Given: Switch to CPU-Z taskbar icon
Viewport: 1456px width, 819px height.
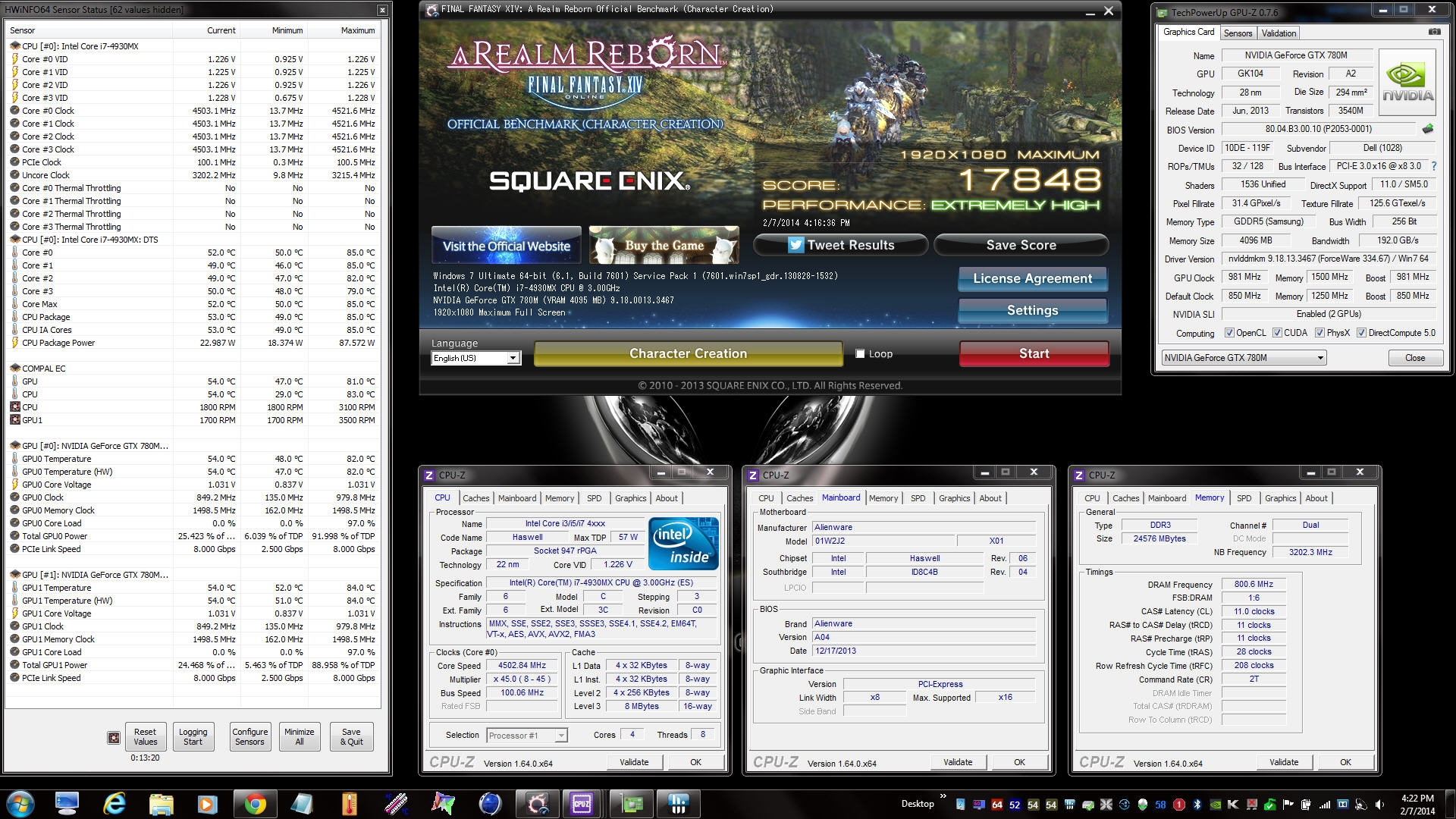Looking at the screenshot, I should coord(582,804).
